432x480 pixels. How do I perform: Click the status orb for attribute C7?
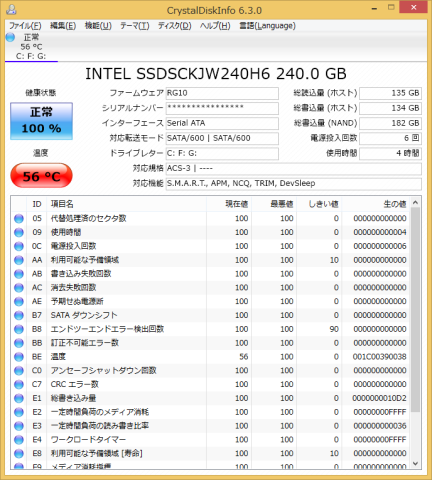(x=19, y=385)
